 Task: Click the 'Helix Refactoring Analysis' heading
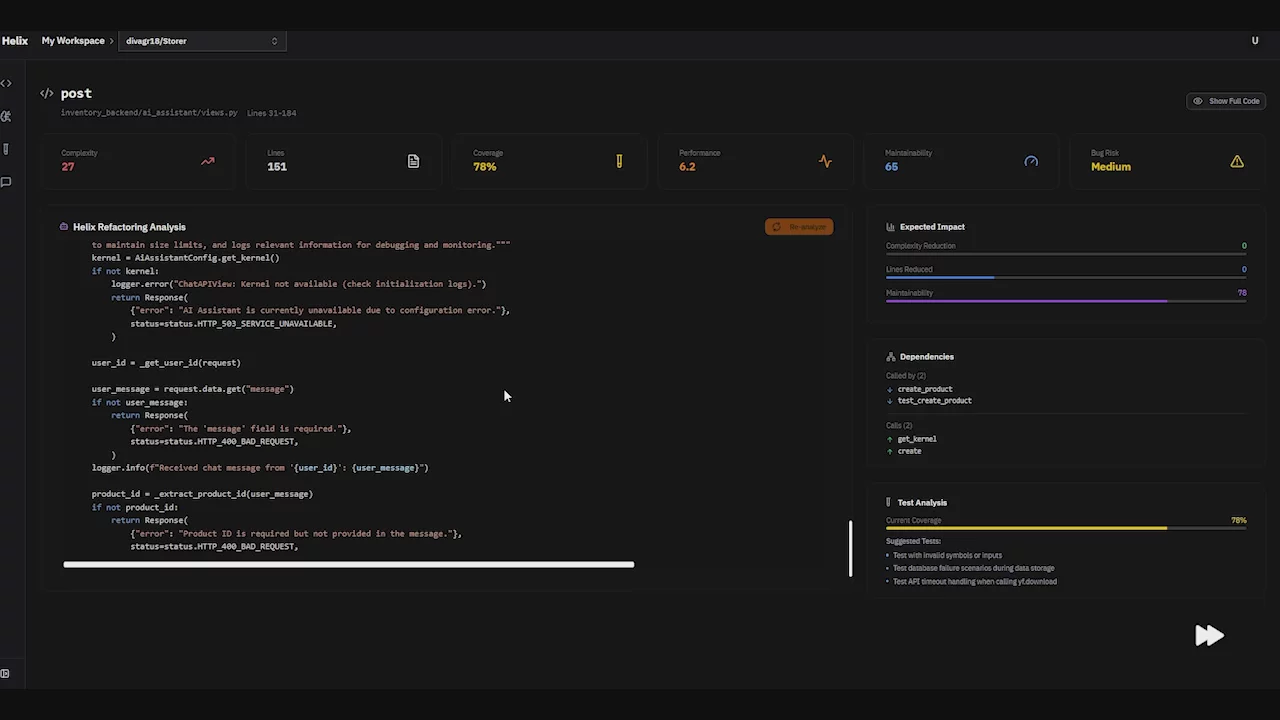pyautogui.click(x=129, y=227)
